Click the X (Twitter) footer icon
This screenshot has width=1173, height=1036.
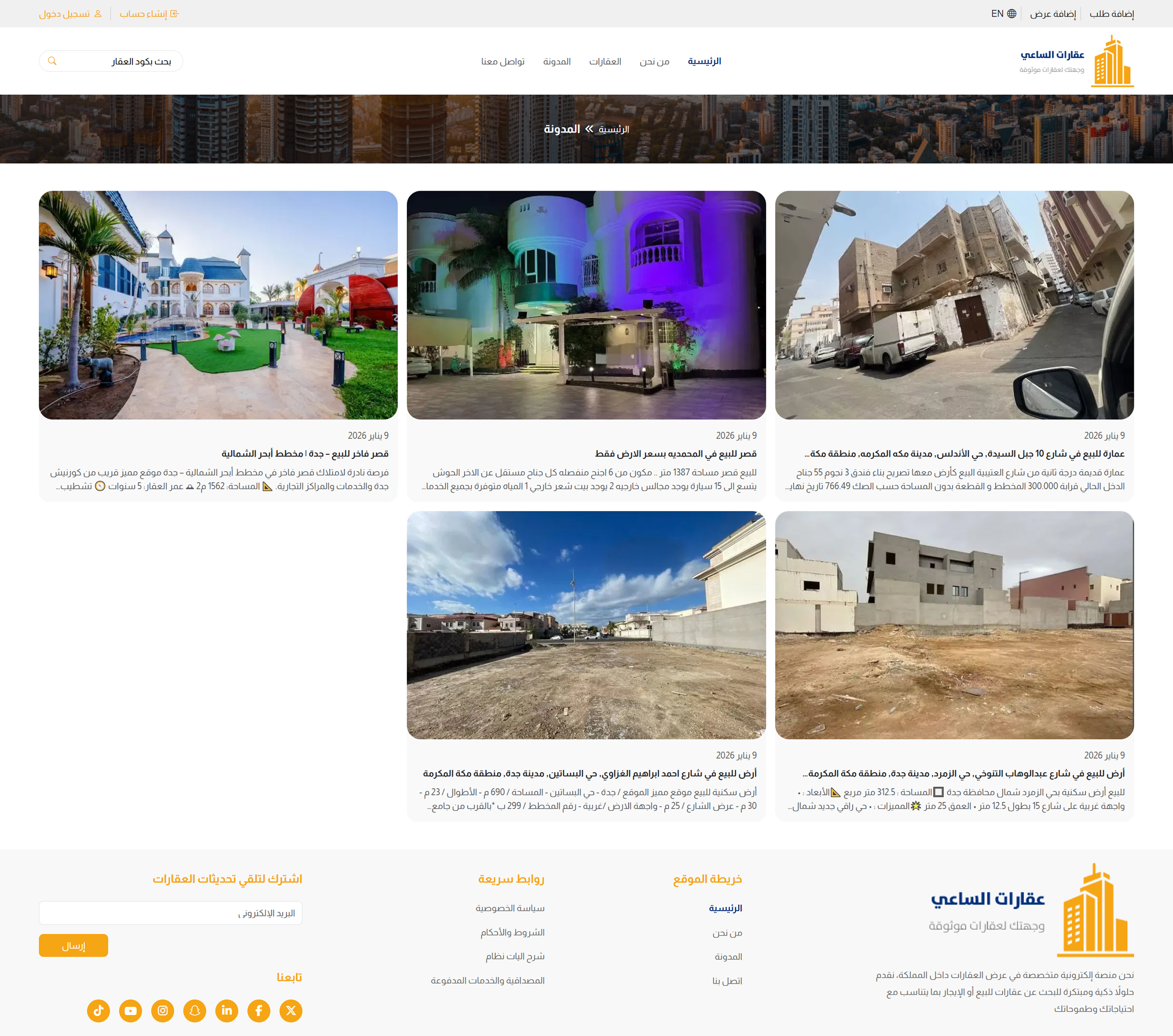(291, 1010)
